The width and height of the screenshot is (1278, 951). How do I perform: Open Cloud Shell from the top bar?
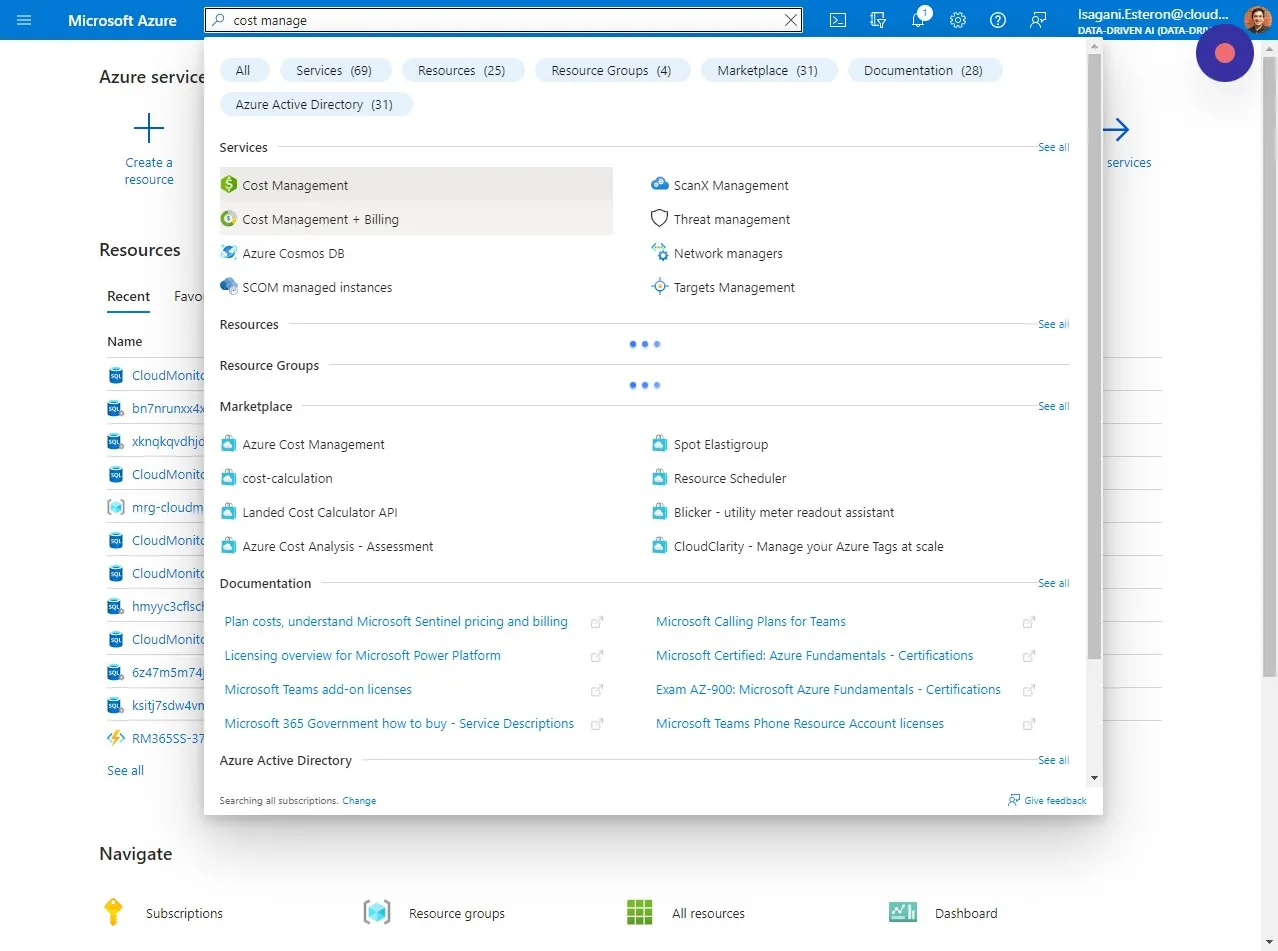[839, 20]
